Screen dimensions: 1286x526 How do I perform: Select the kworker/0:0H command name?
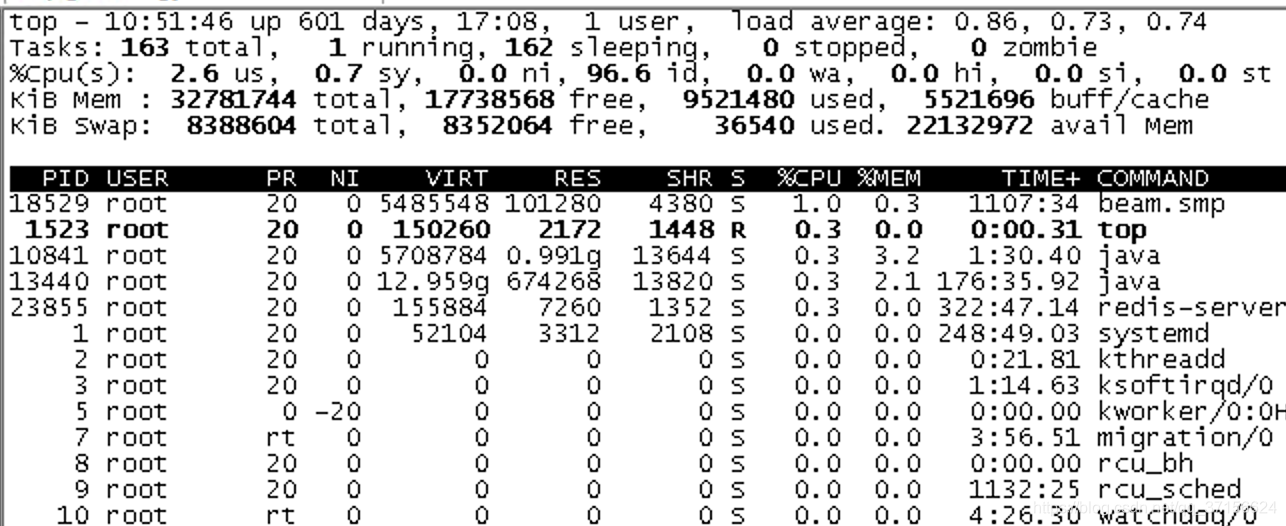click(1191, 410)
